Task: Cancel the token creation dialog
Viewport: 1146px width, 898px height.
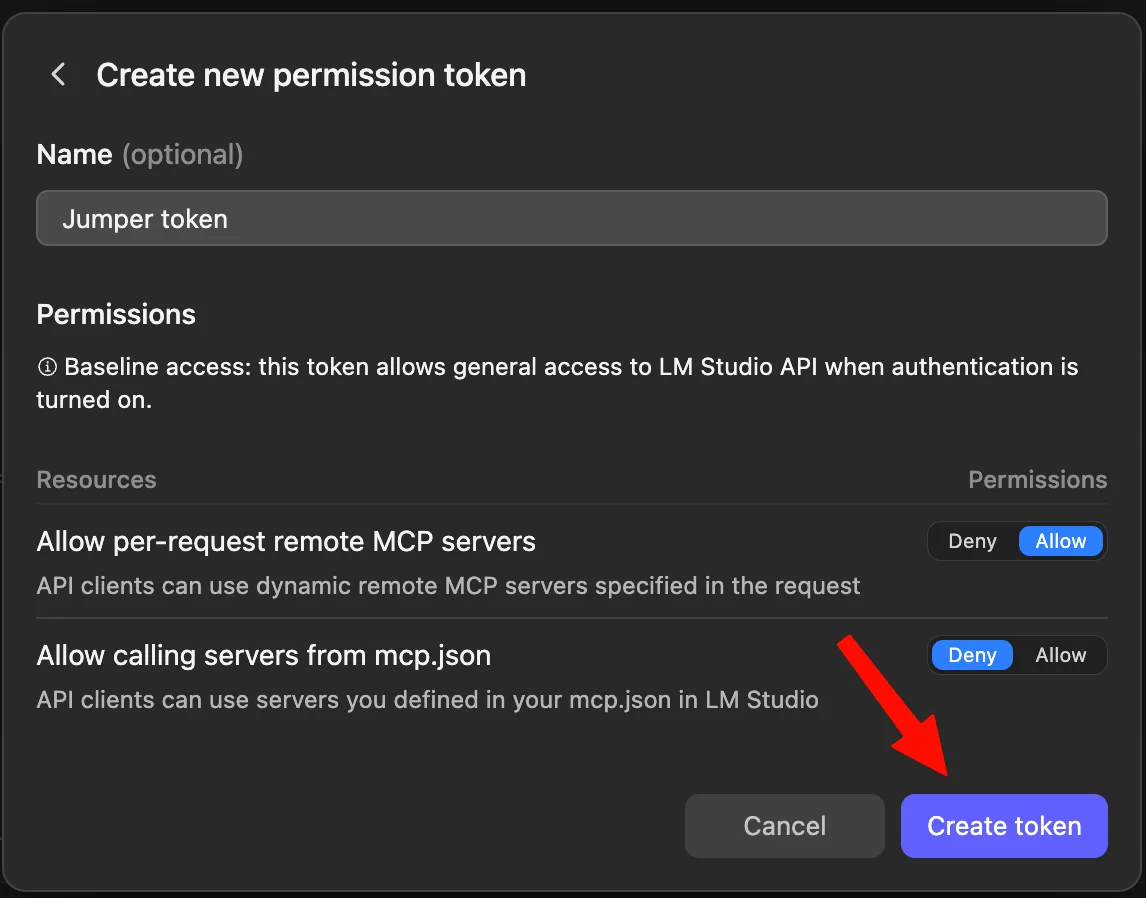Action: point(784,826)
